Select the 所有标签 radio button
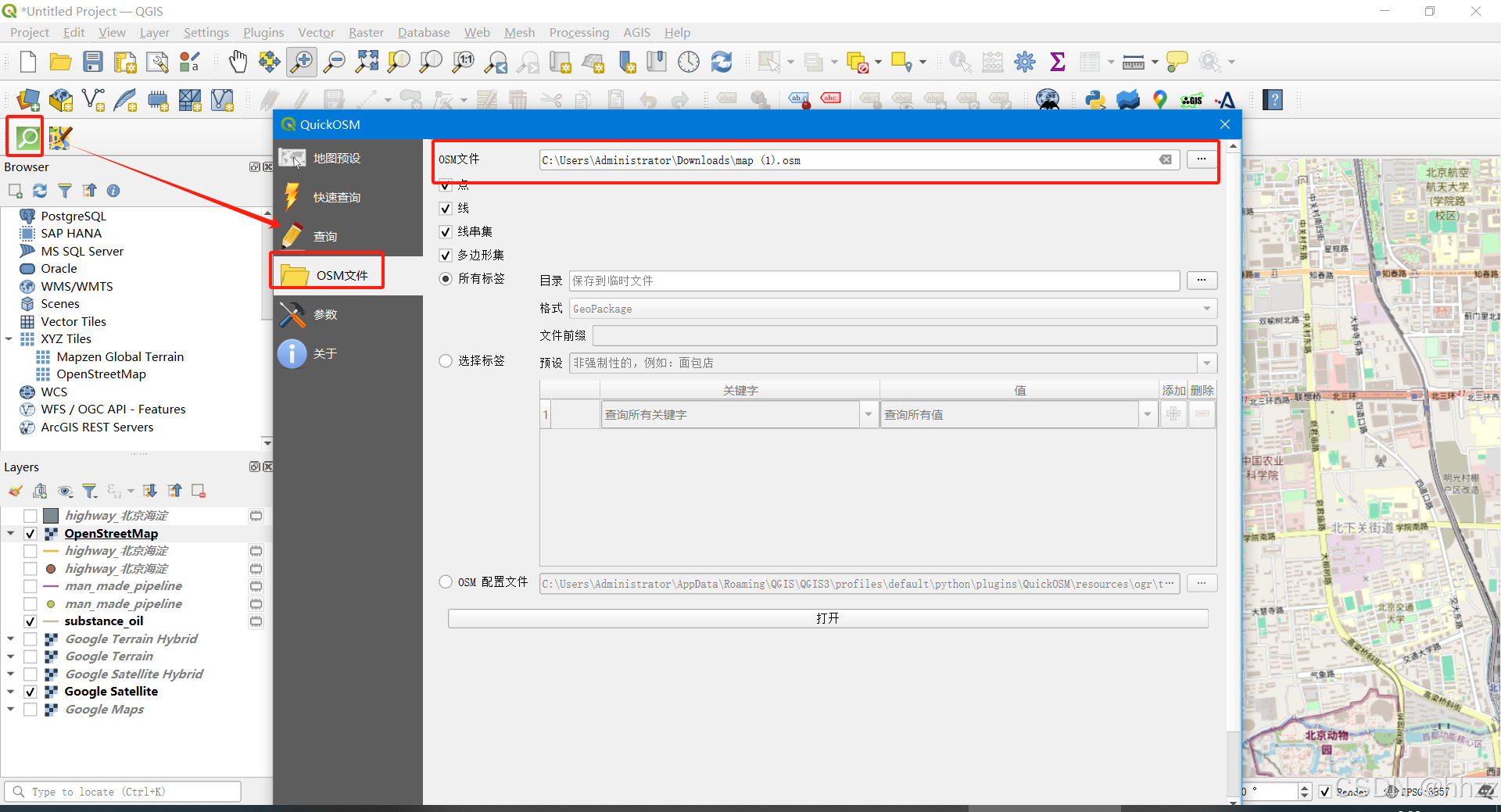The width and height of the screenshot is (1501, 812). pos(446,279)
